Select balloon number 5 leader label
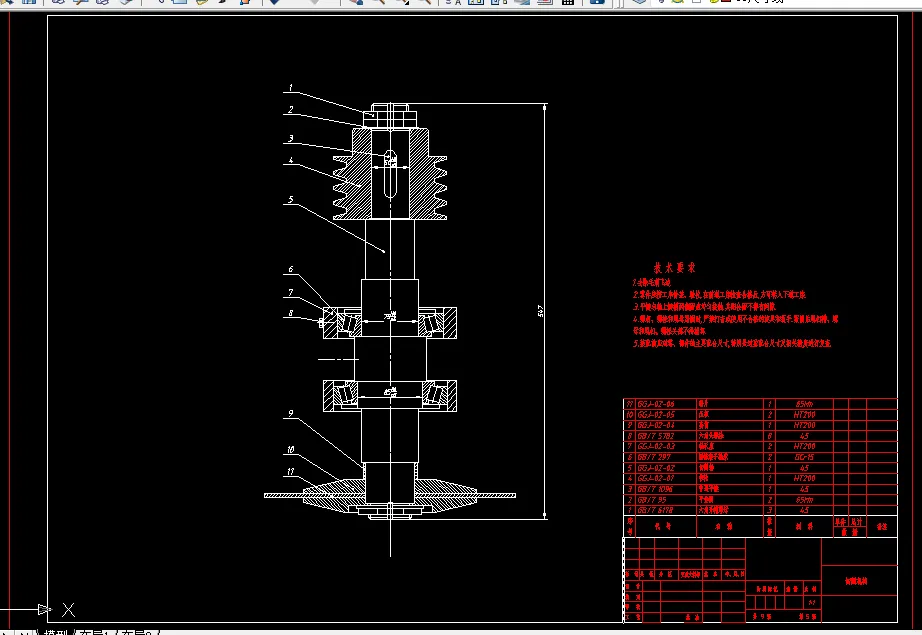 pyautogui.click(x=290, y=200)
